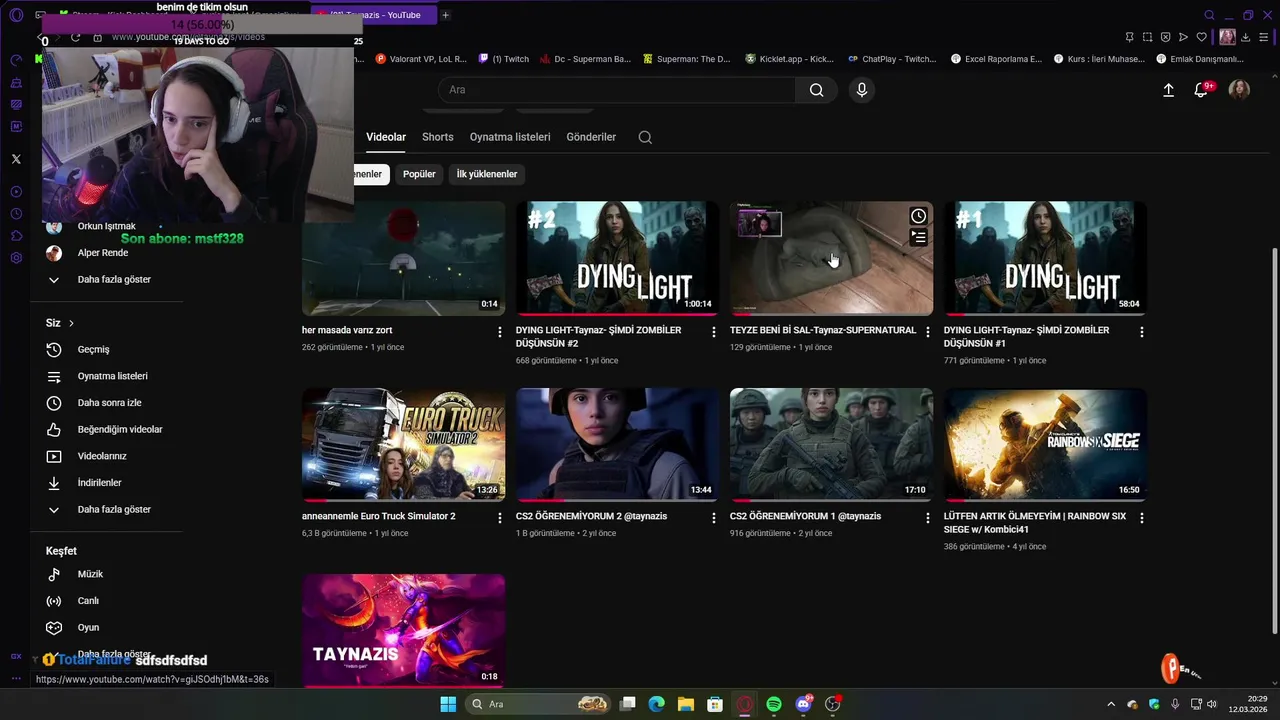This screenshot has width=1280, height=720.
Task: Open a new browser tab with plus icon
Action: [x=445, y=15]
